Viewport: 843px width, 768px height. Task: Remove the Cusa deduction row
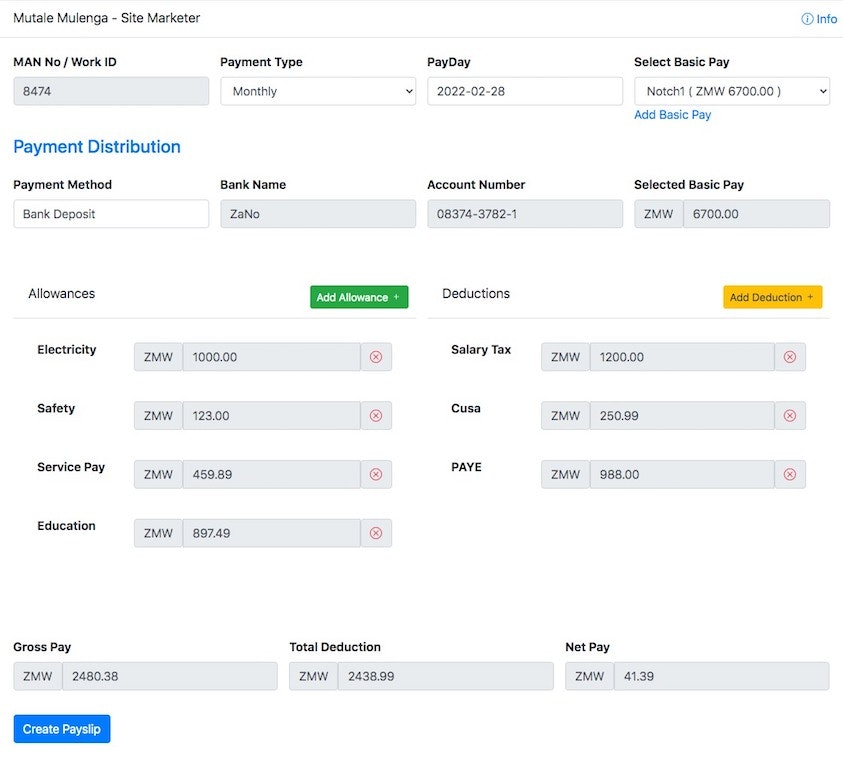[x=790, y=416]
